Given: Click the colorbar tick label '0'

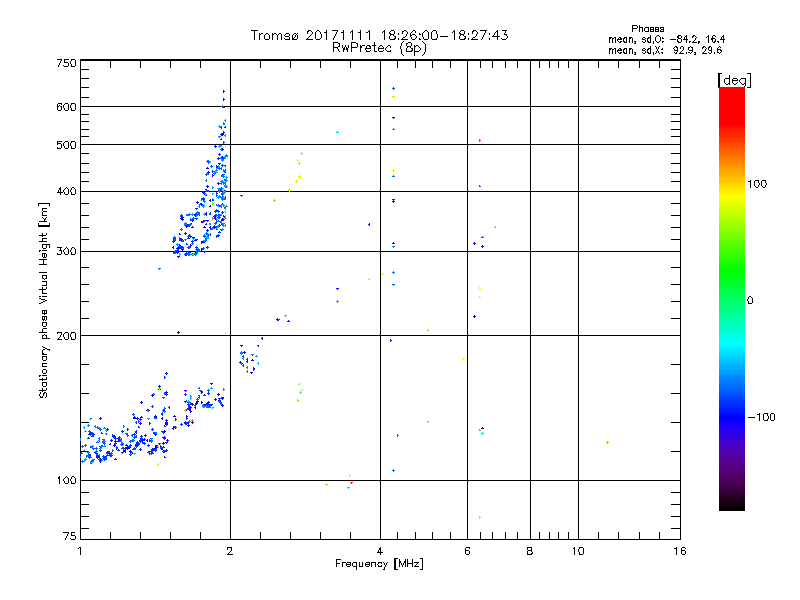Looking at the screenshot, I should point(750,301).
